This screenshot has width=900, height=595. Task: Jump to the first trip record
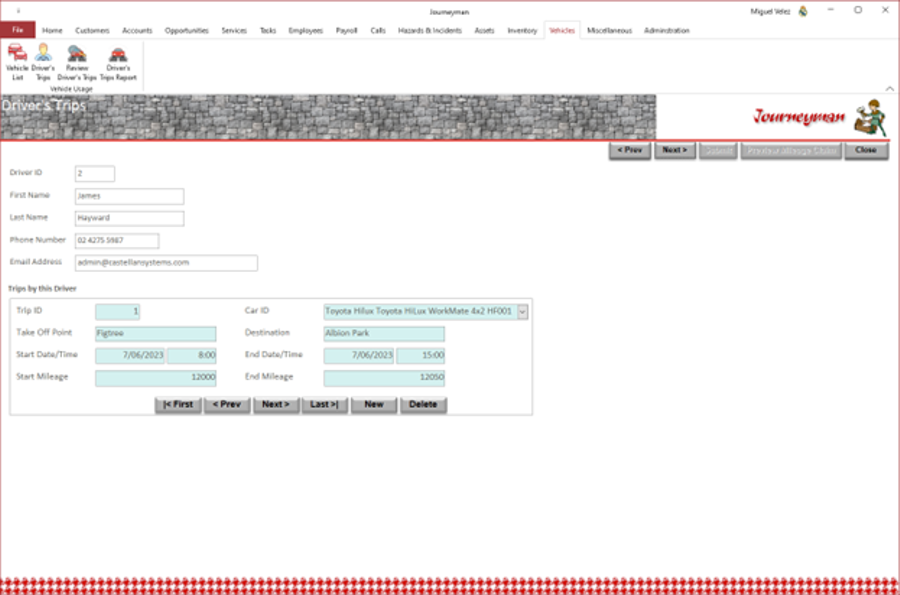tap(178, 405)
